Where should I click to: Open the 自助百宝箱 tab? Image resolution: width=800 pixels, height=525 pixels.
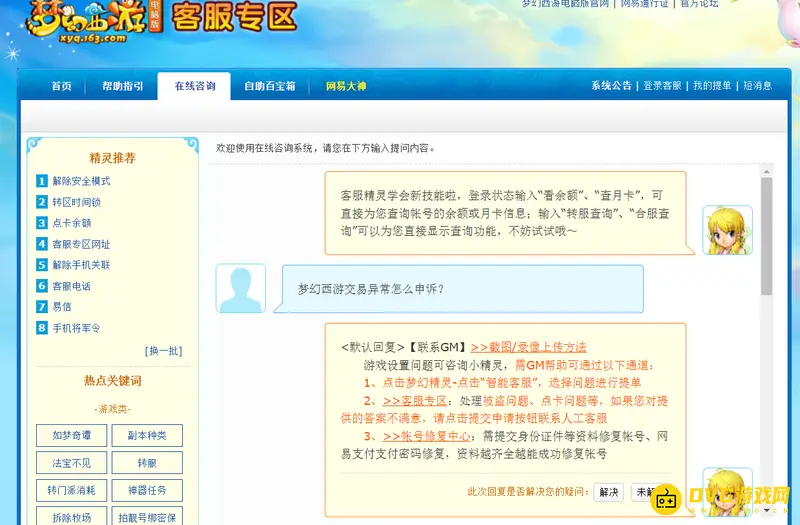pyautogui.click(x=270, y=86)
